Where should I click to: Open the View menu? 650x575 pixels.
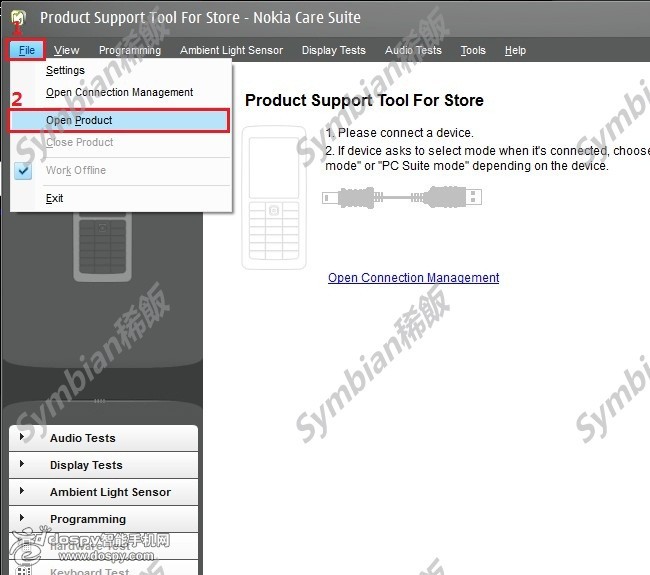(67, 50)
